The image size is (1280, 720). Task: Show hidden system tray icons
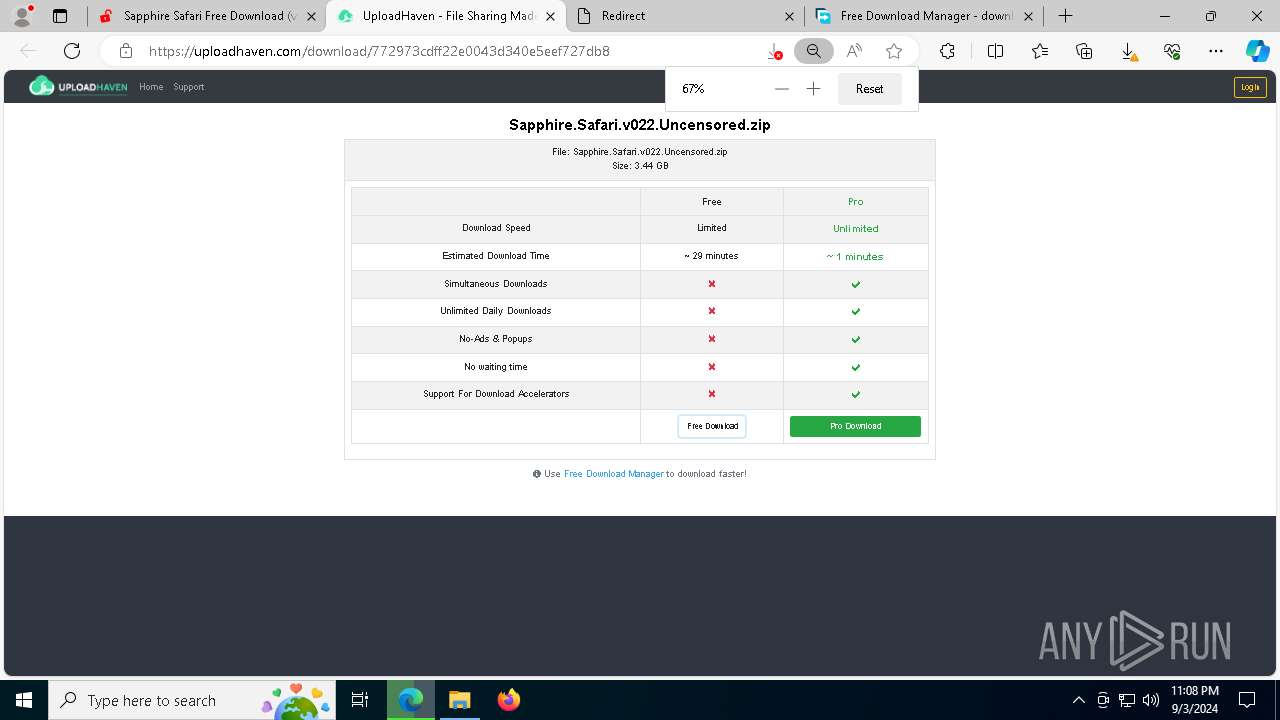tap(1078, 700)
